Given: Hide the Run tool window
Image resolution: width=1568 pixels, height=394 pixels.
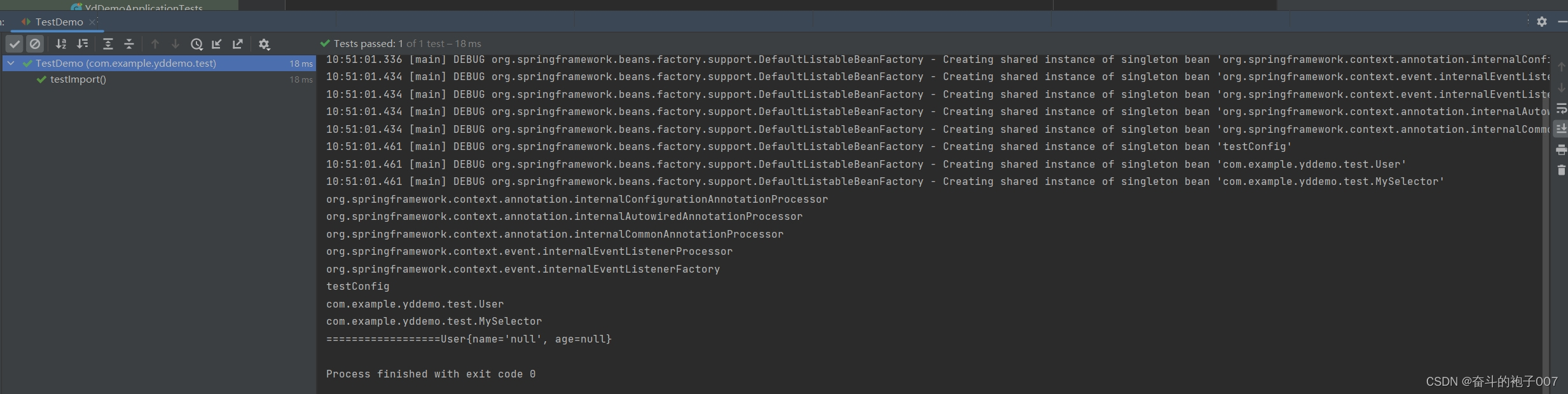Looking at the screenshot, I should point(1562,22).
